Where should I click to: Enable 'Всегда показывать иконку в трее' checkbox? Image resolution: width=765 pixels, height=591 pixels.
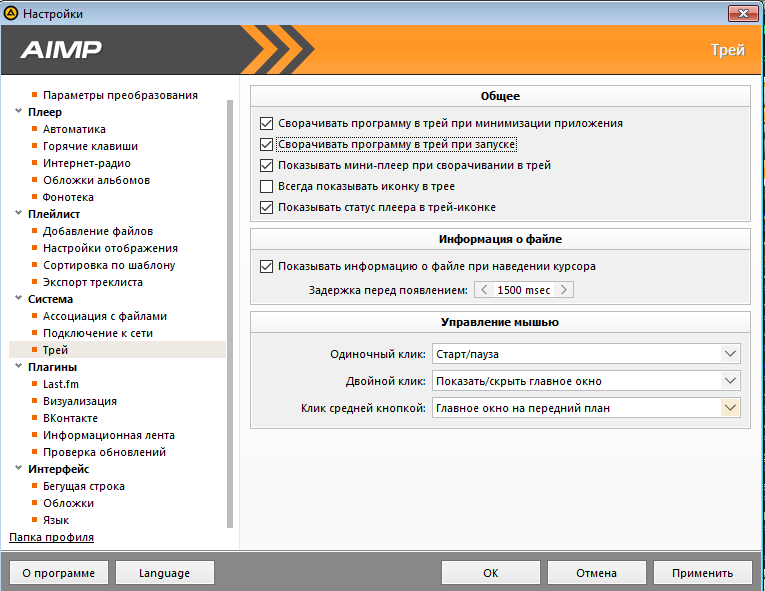coord(266,186)
